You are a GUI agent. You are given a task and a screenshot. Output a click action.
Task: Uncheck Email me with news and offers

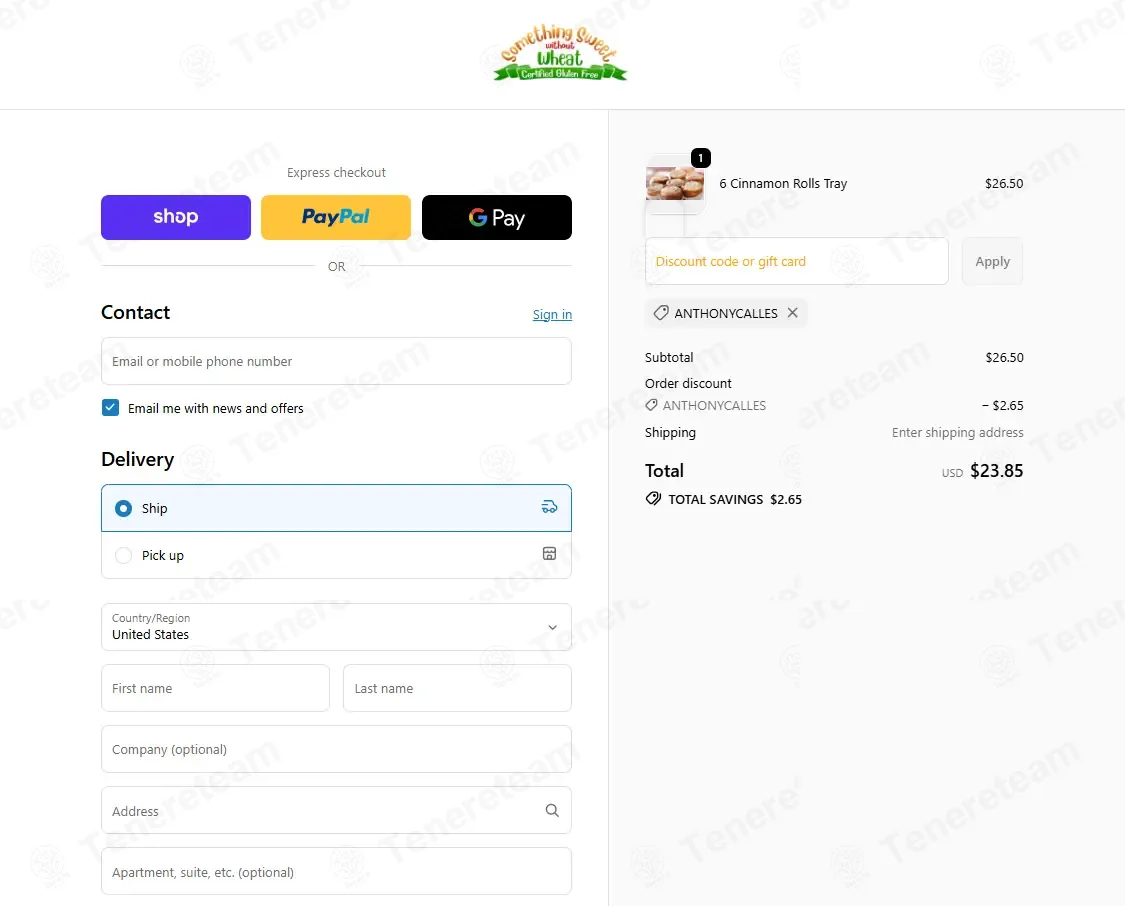pos(110,407)
